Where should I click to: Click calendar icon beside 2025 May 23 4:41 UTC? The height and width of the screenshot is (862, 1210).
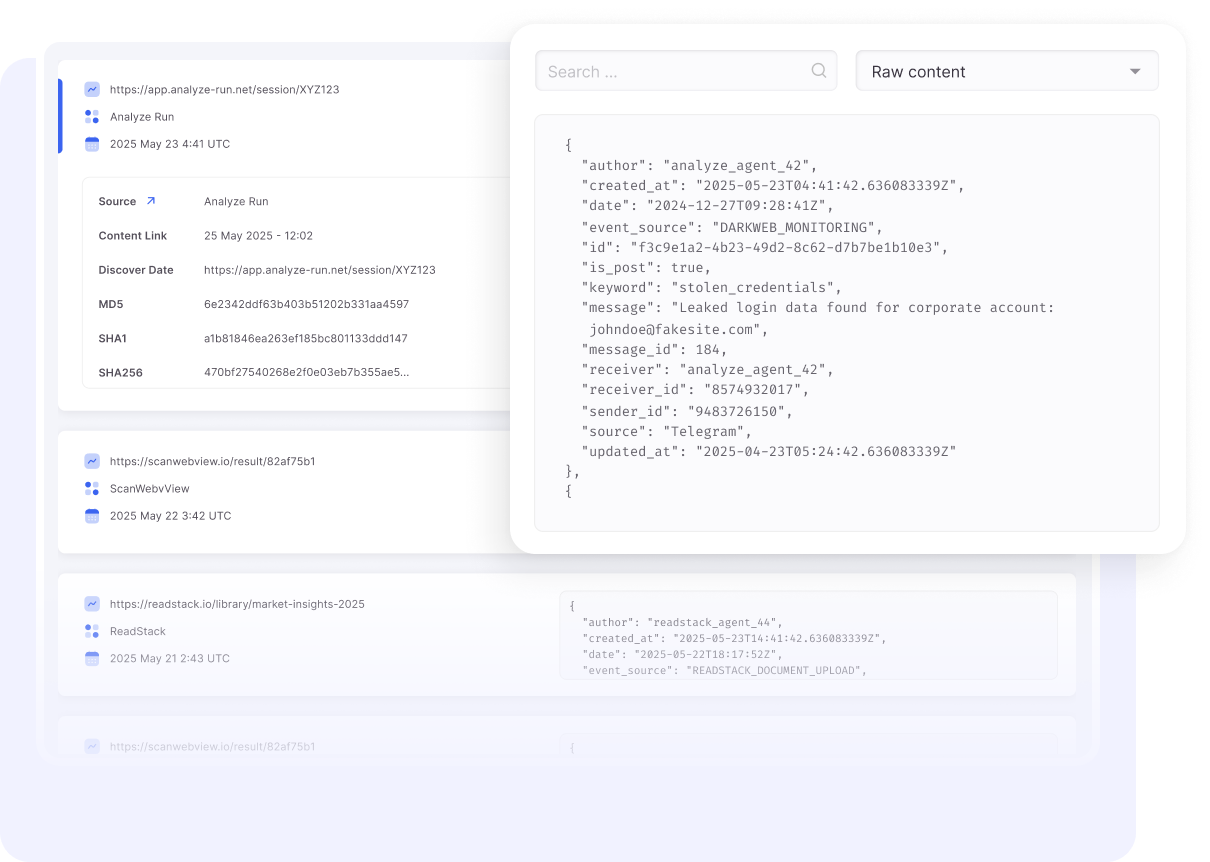(92, 144)
